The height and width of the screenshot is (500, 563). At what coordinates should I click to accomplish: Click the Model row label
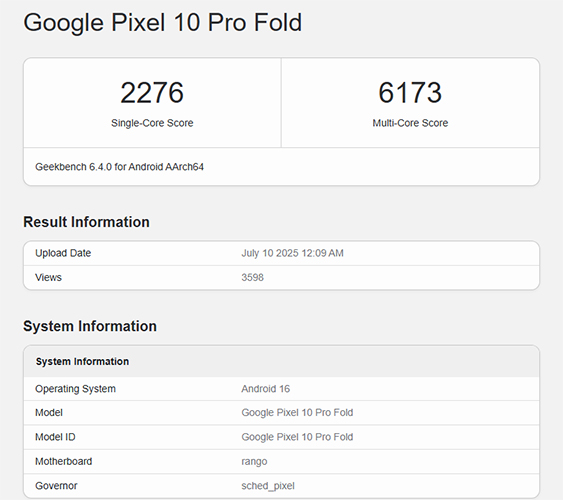point(48,413)
